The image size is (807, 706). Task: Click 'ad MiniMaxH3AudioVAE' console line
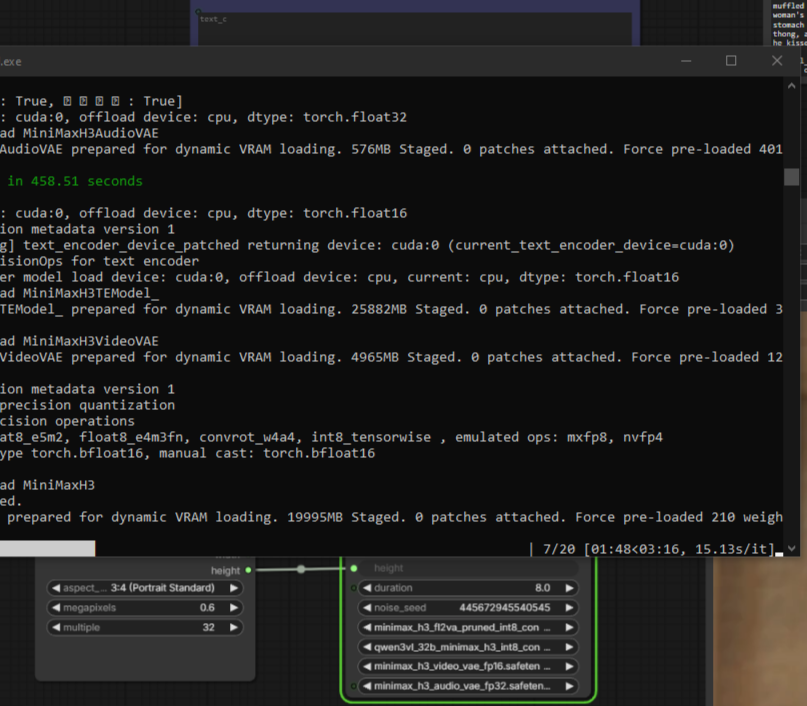tap(79, 133)
